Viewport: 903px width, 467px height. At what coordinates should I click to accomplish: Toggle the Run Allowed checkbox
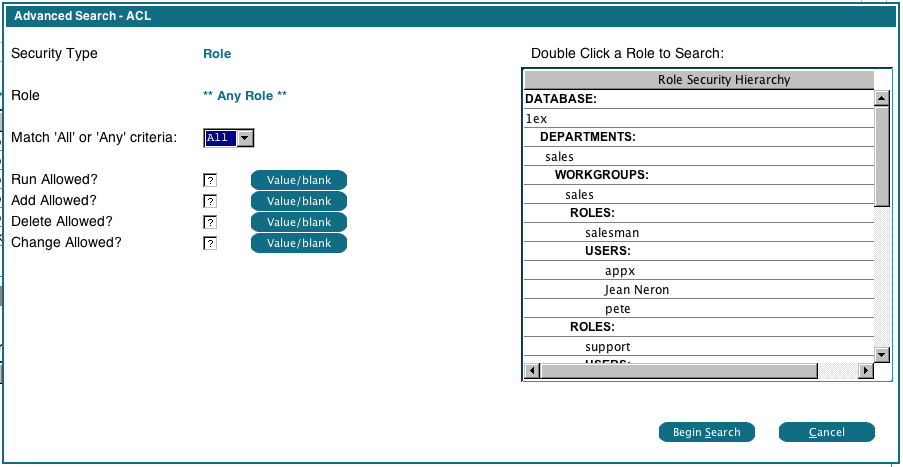pos(210,180)
